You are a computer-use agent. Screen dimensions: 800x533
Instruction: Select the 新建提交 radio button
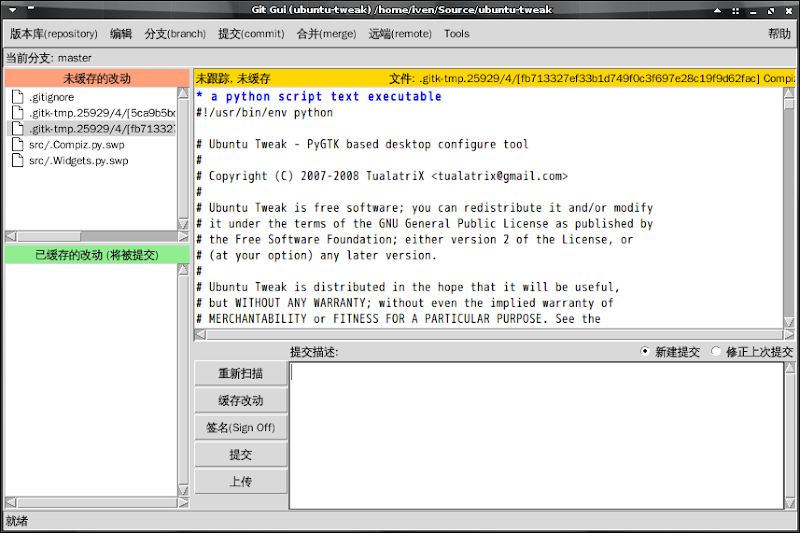tap(645, 351)
